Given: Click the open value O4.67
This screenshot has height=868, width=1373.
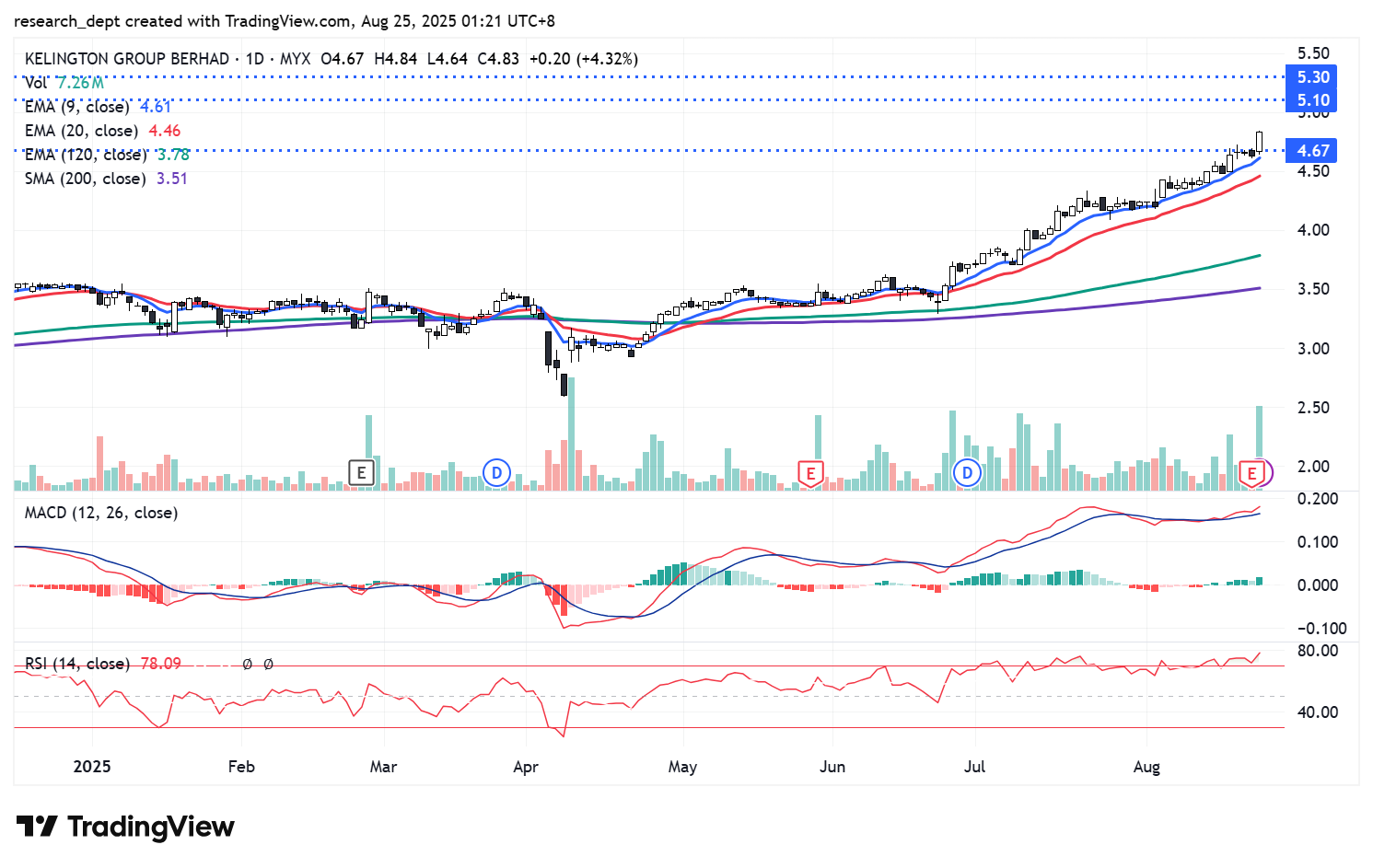Looking at the screenshot, I should click(x=343, y=59).
